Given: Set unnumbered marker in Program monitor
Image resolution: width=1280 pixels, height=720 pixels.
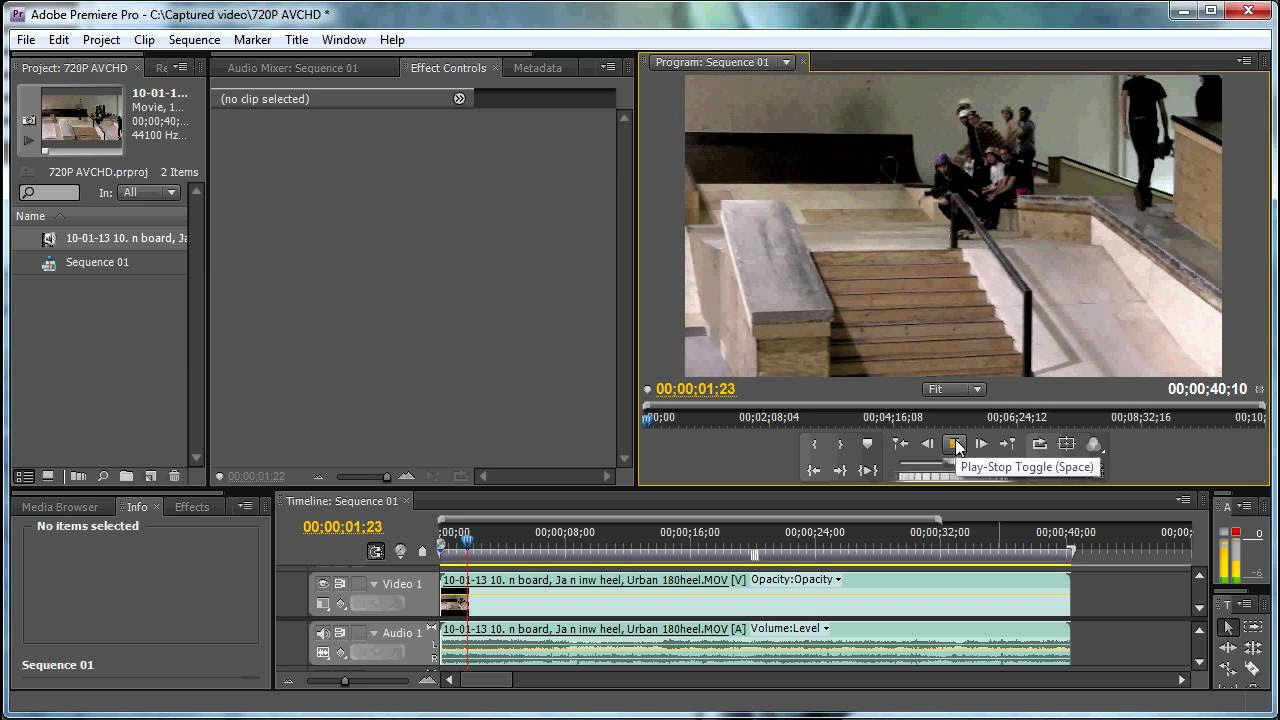Looking at the screenshot, I should pos(867,444).
